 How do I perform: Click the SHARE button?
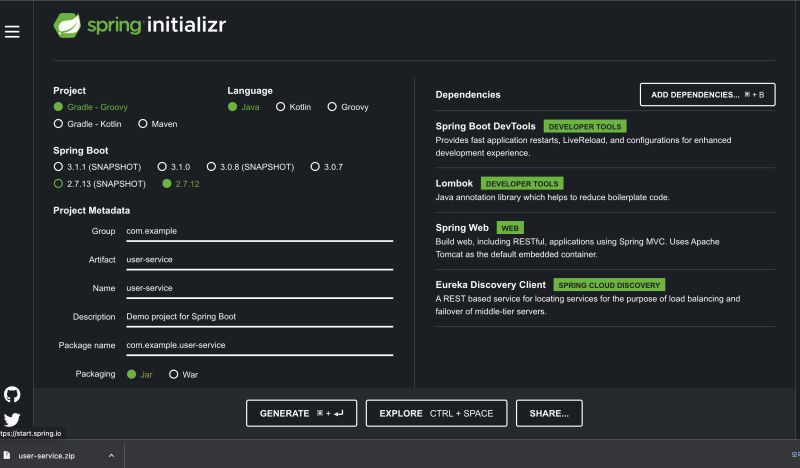[x=549, y=413]
